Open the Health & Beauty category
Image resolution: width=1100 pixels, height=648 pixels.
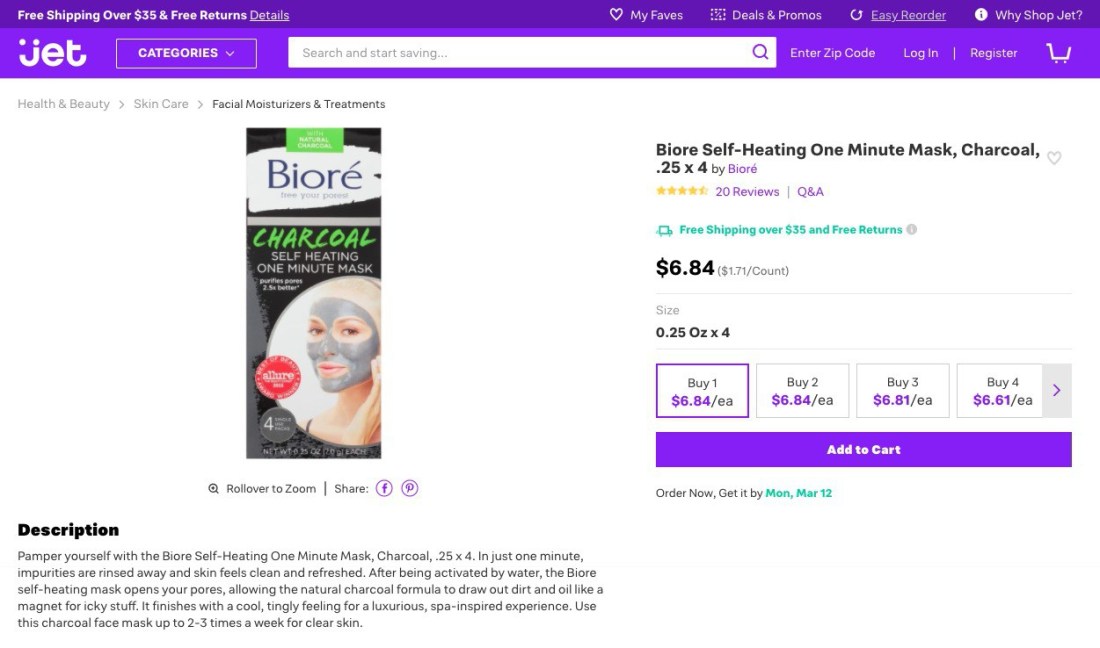pos(63,103)
